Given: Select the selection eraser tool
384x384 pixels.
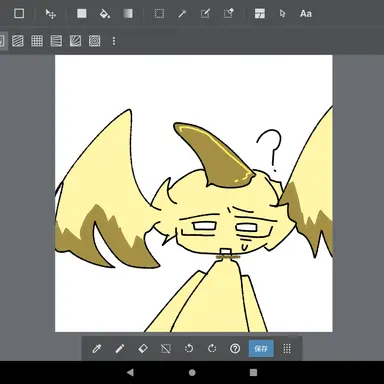Looking at the screenshot, I should 228,14.
